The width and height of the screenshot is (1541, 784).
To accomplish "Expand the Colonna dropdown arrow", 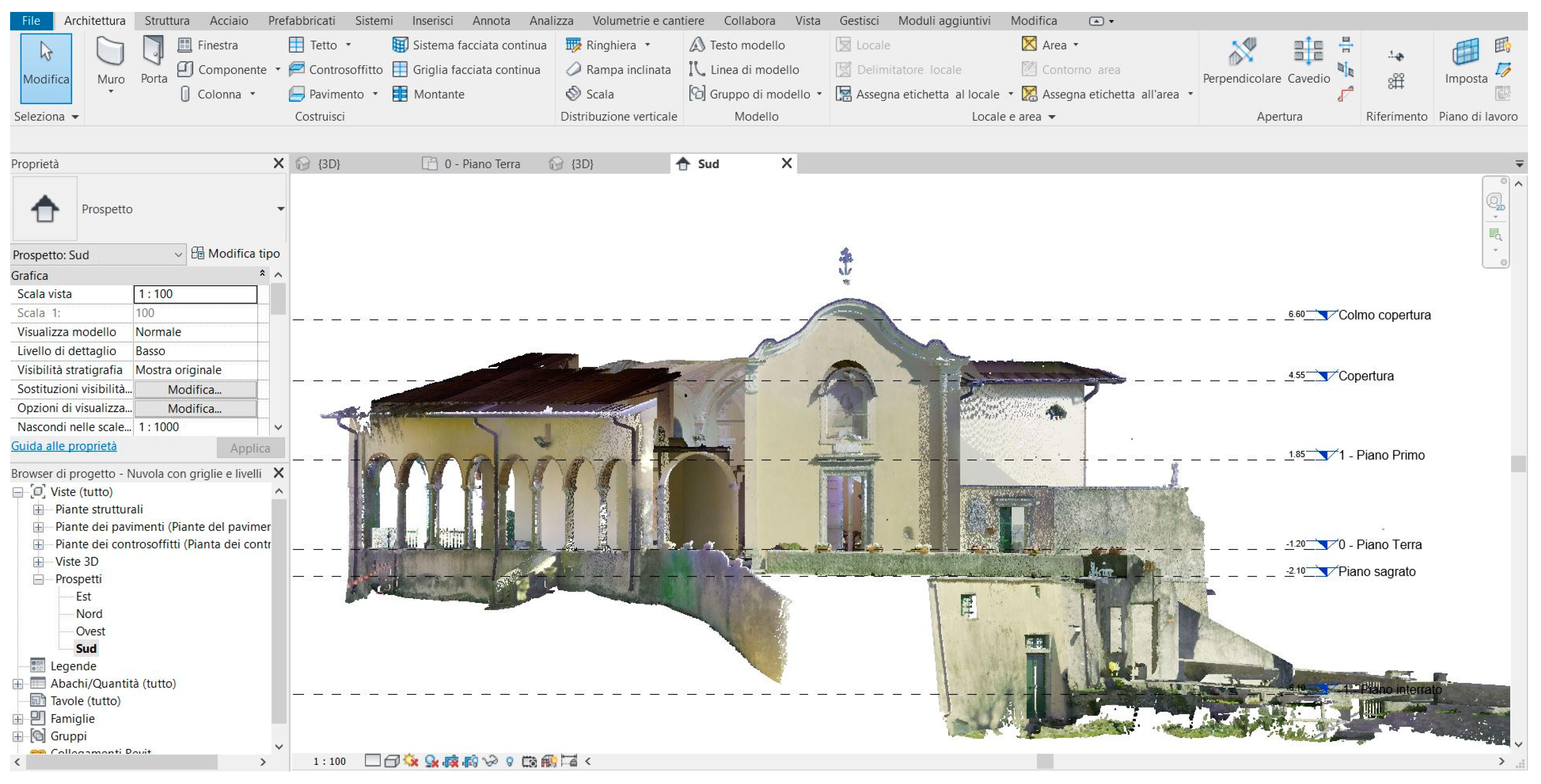I will pos(253,94).
